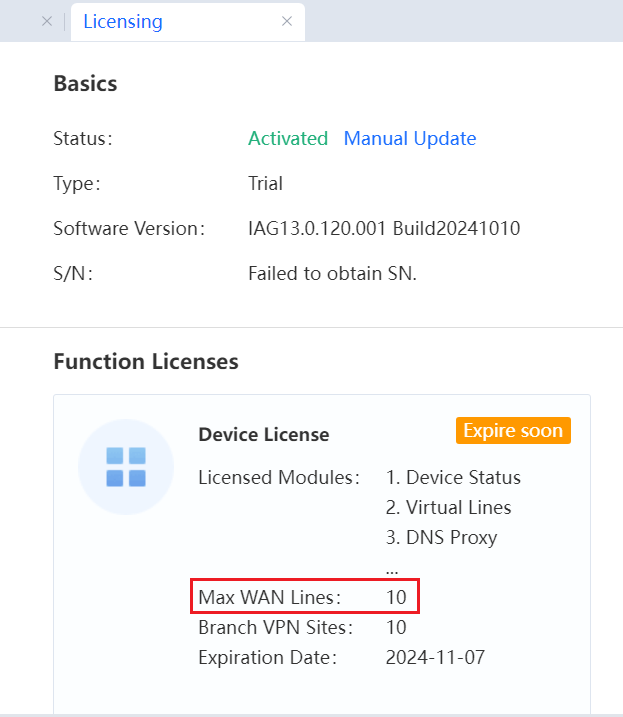Expand the licensed modules ellipsis
Image resolution: width=623 pixels, height=717 pixels.
click(x=392, y=568)
